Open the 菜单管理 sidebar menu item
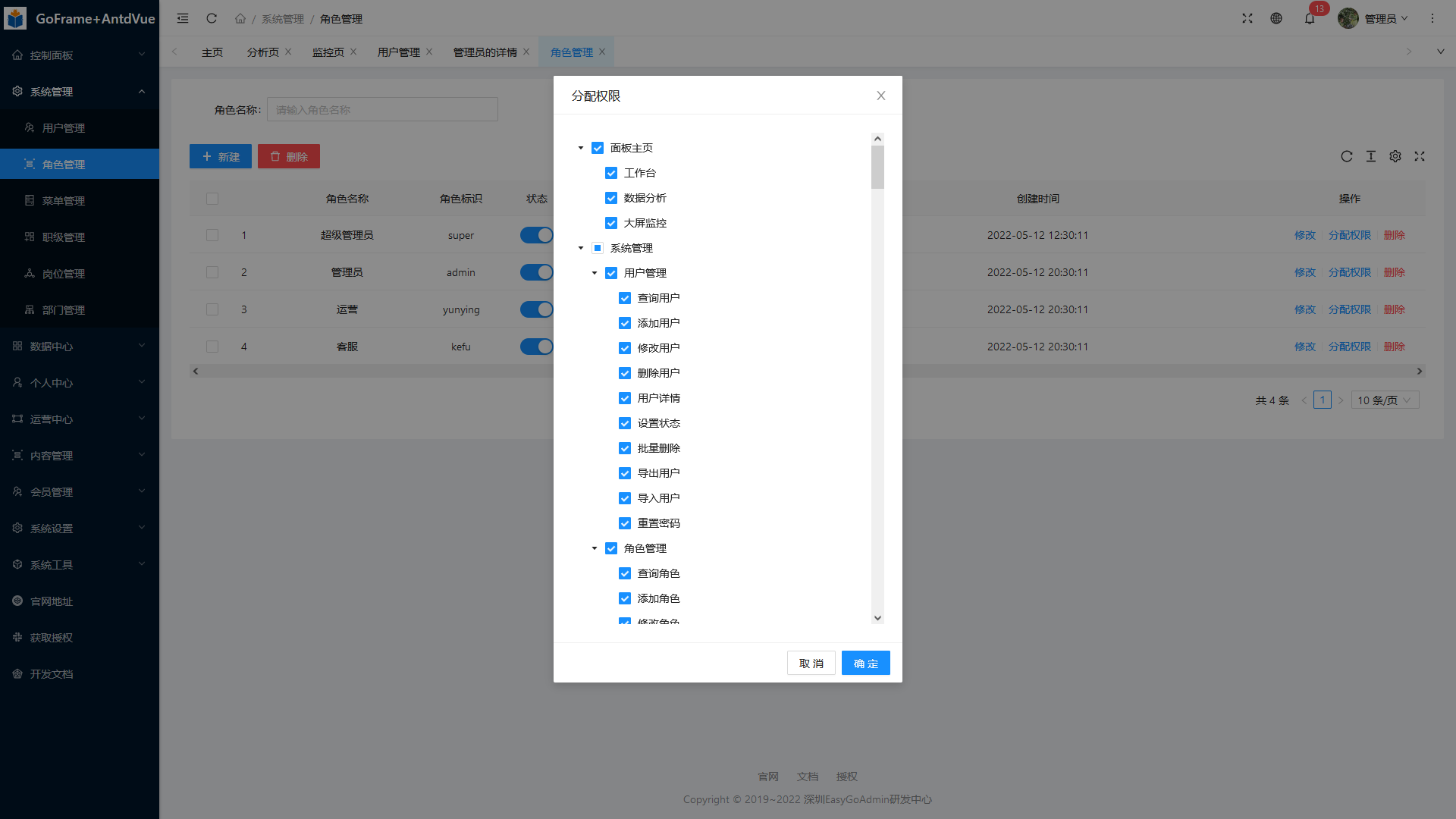 point(64,201)
